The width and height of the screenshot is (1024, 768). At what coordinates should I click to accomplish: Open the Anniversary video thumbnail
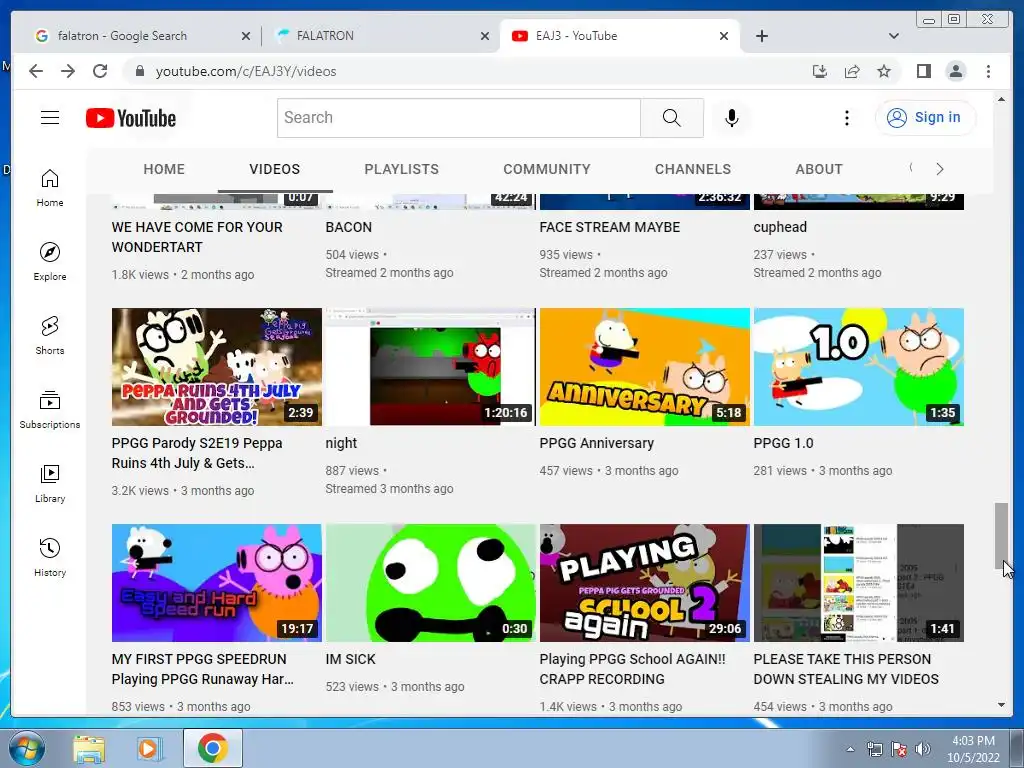tap(645, 367)
